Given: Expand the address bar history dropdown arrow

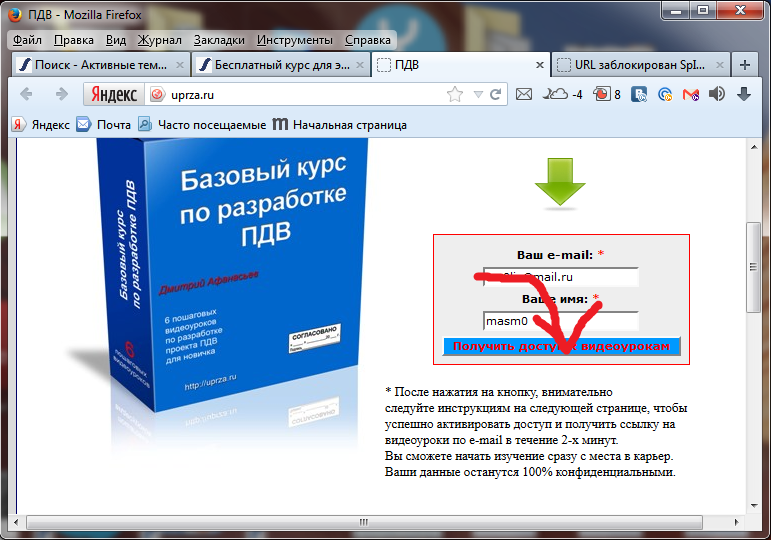Looking at the screenshot, I should pos(477,94).
